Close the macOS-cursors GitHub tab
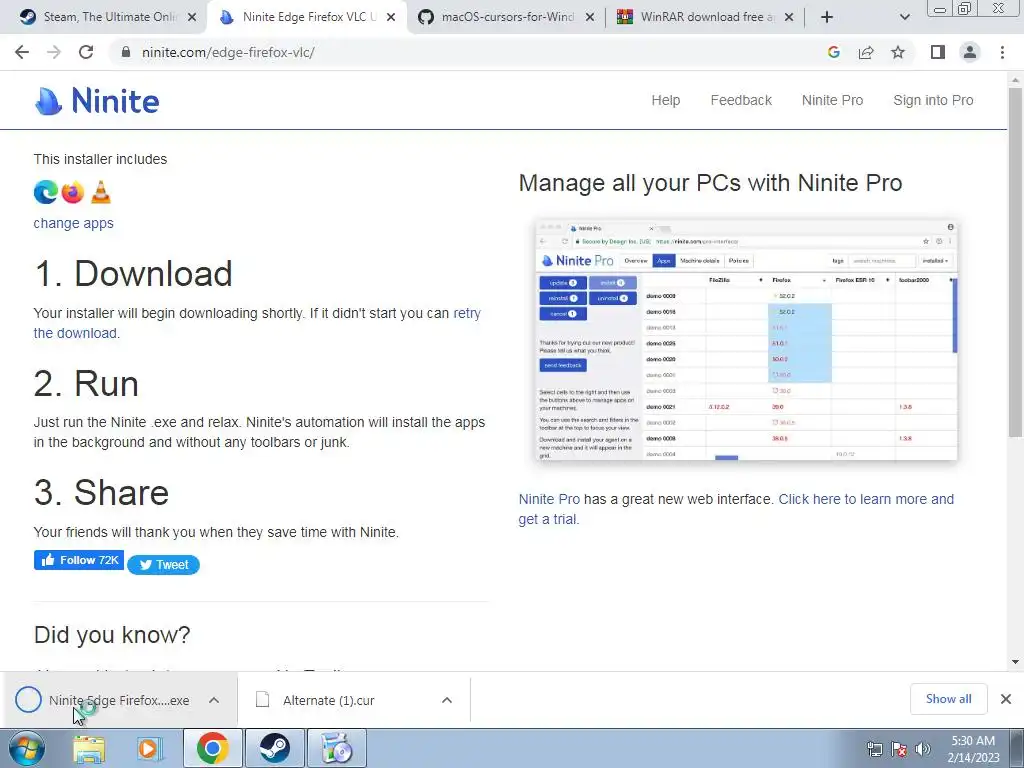 click(x=590, y=17)
